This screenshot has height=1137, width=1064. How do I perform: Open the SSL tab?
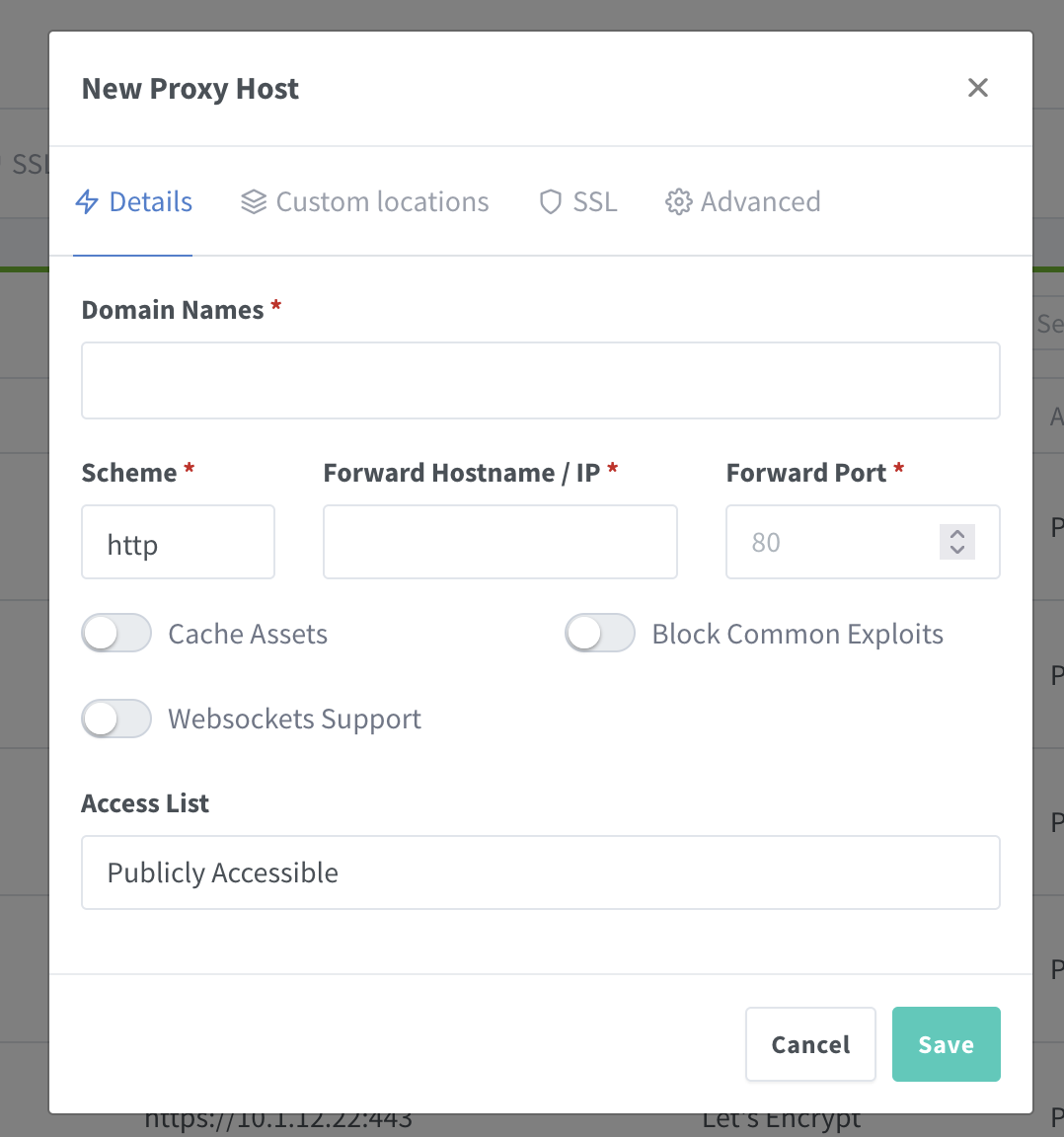594,202
